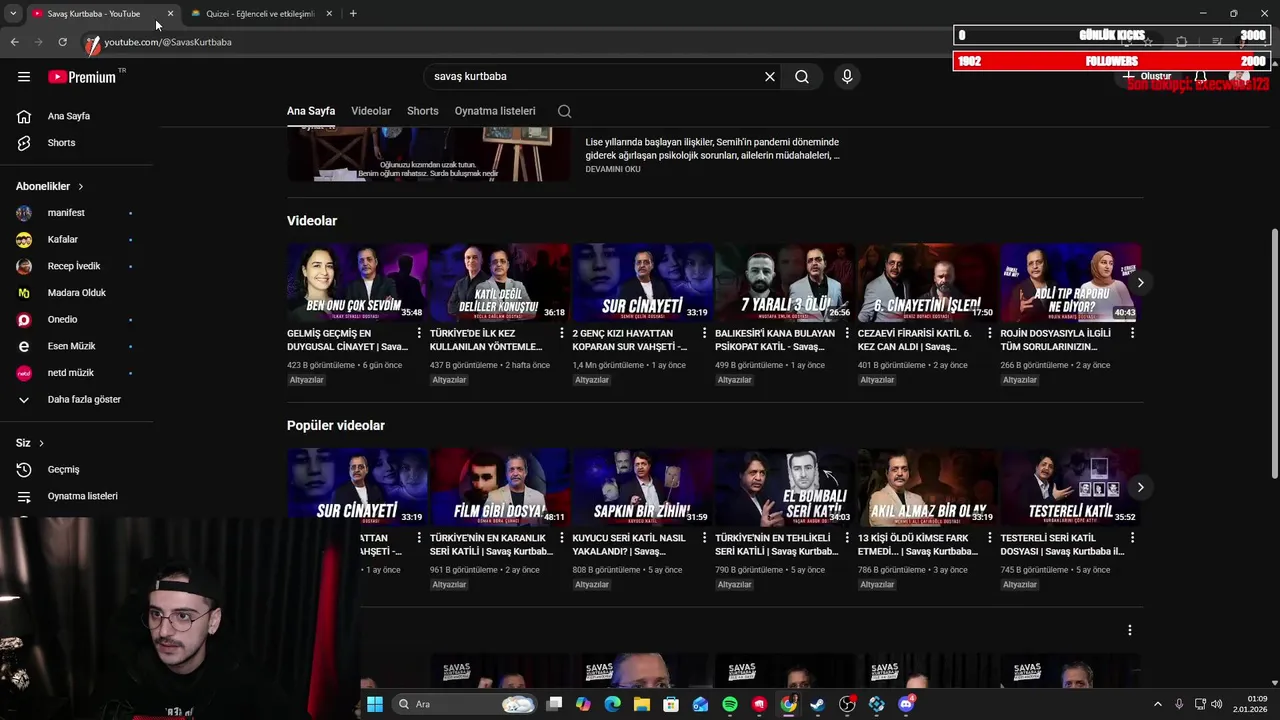Click the 7 YARALI 3 ÖLÜ thumbnail
The width and height of the screenshot is (1280, 720).
[x=784, y=283]
